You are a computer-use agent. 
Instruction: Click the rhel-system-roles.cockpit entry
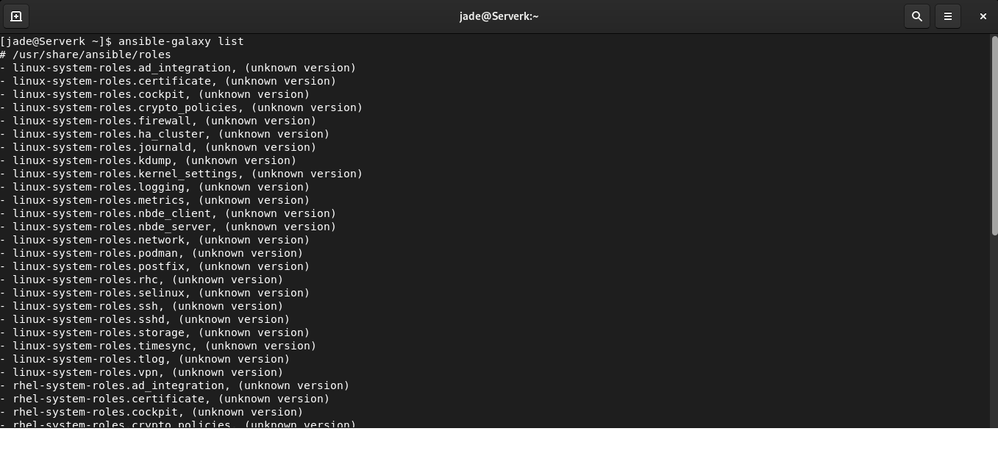[150, 412]
